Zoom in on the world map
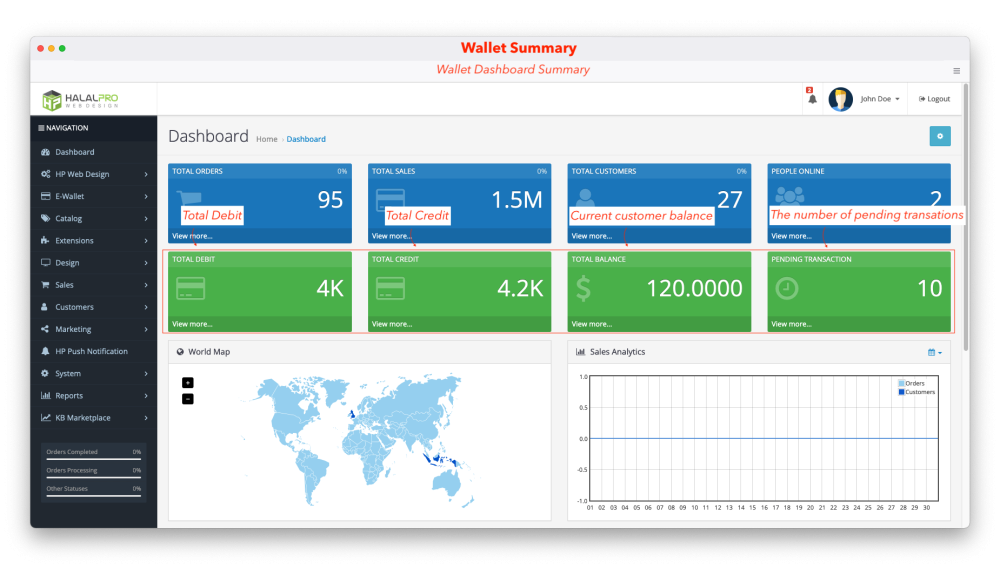The height and width of the screenshot is (585, 1000). pos(188,382)
